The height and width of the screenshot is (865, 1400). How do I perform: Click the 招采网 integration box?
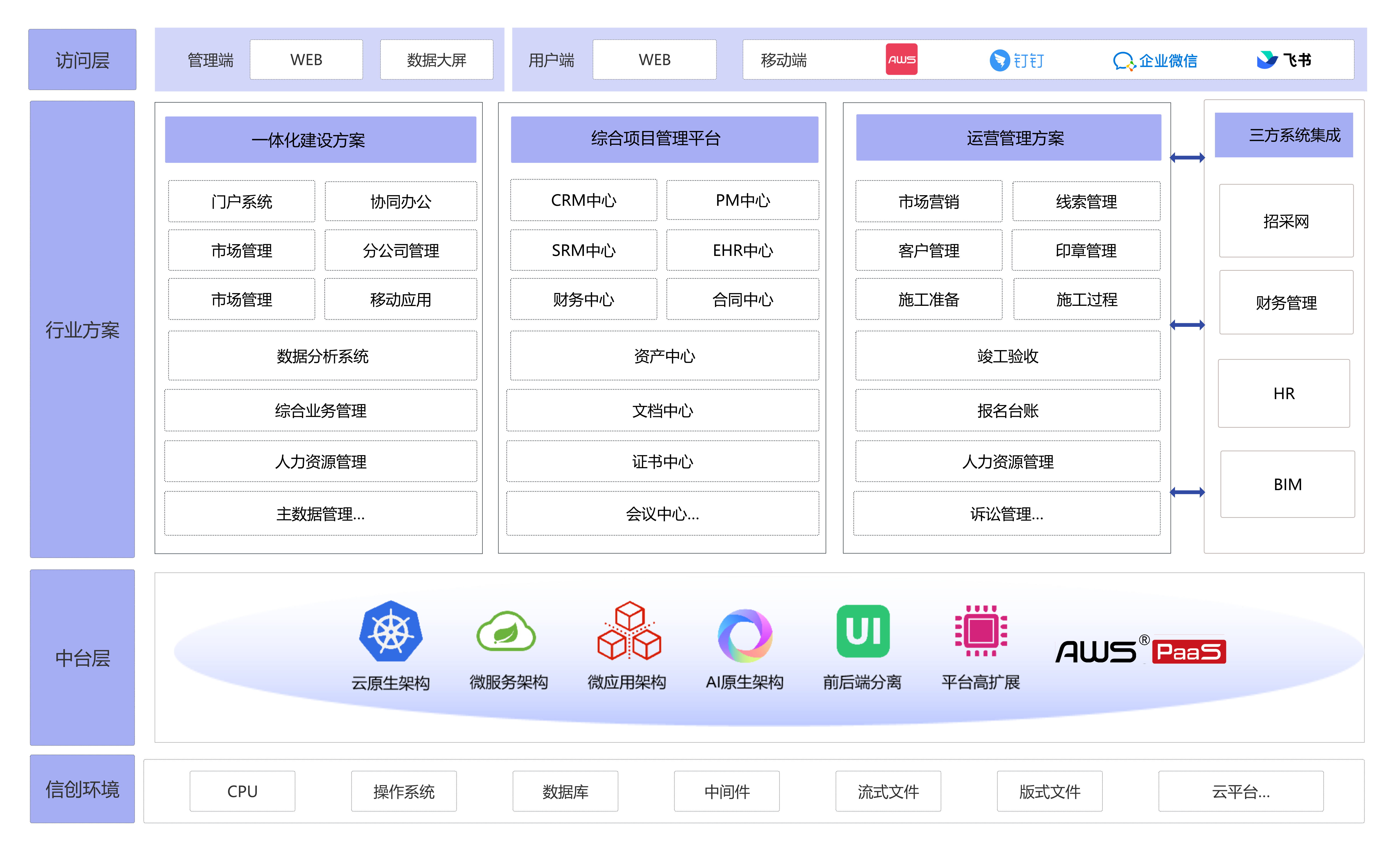(1286, 221)
